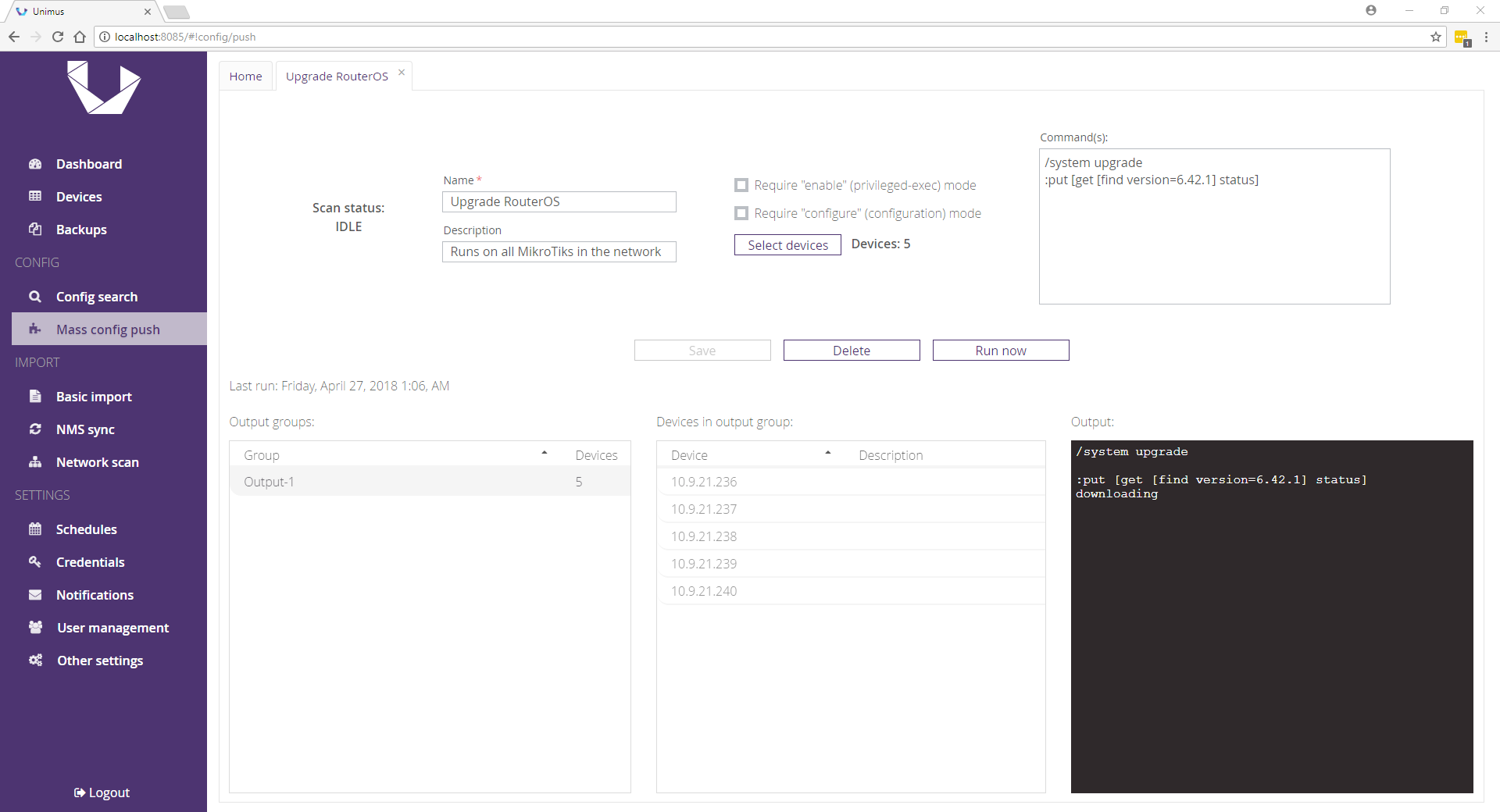Click the Devices grid icon
The width and height of the screenshot is (1500, 812).
pyautogui.click(x=35, y=196)
